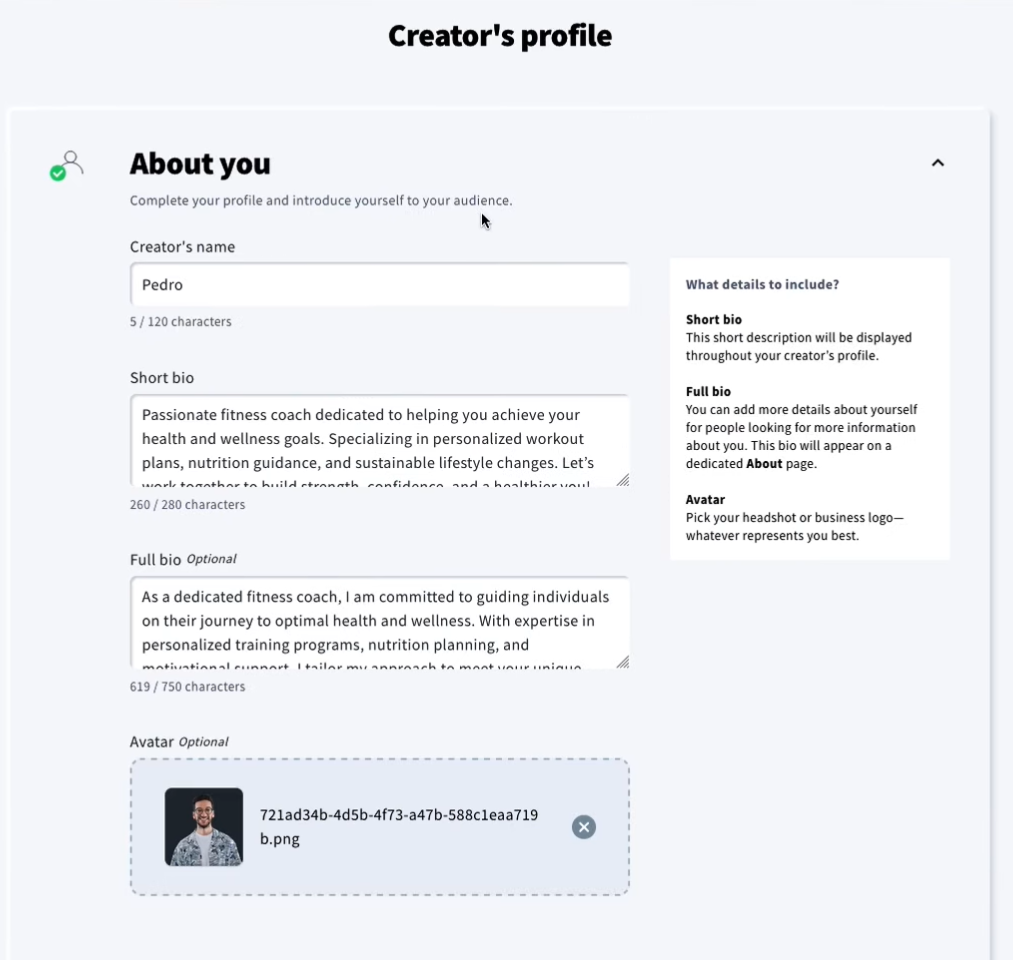1013x960 pixels.
Task: Collapse the About you section
Action: coord(937,162)
